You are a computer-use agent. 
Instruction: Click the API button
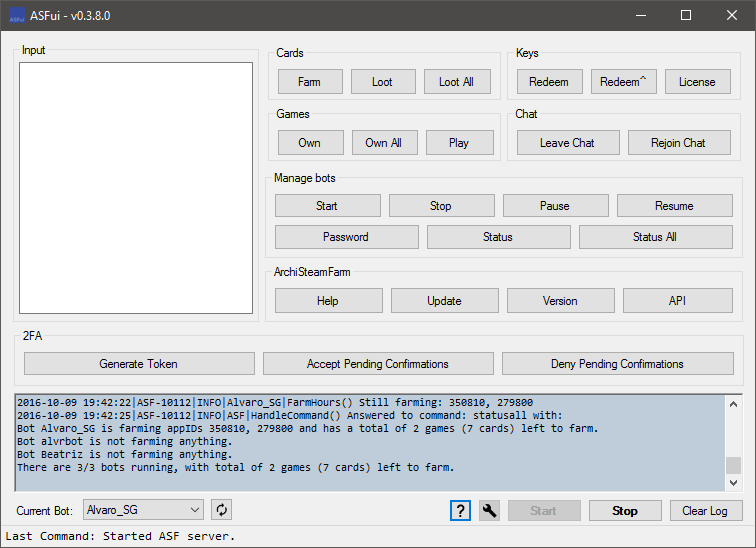coord(677,301)
